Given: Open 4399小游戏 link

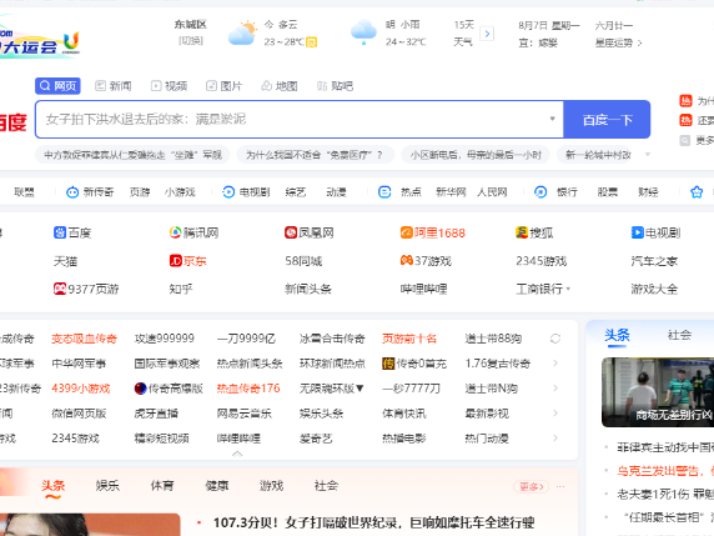Looking at the screenshot, I should click(81, 388).
